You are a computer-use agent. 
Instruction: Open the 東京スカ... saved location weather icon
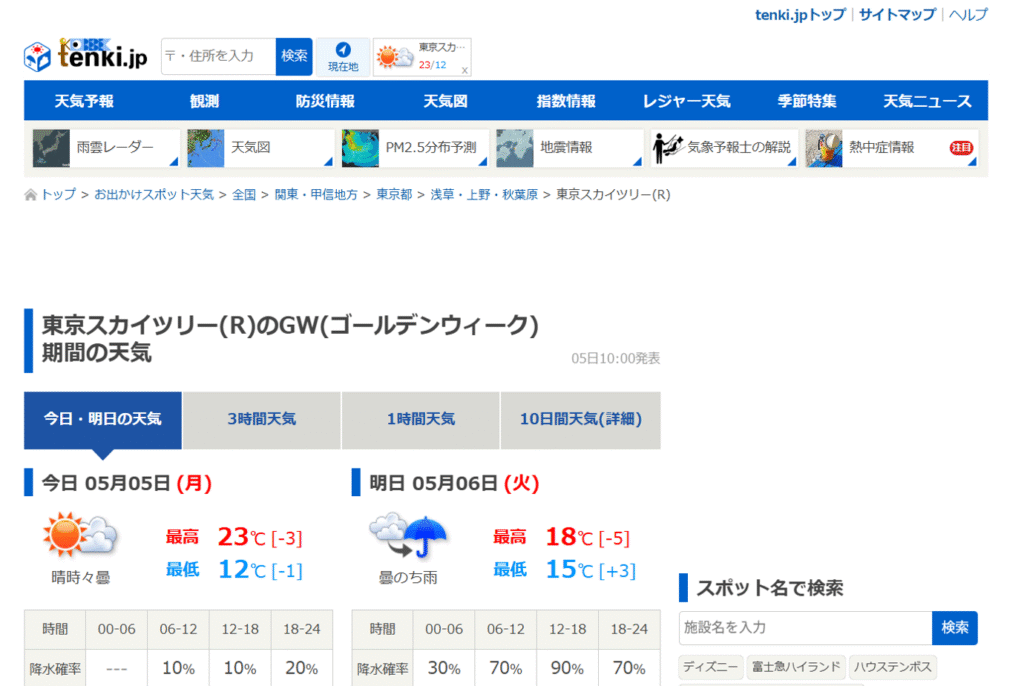(x=394, y=57)
